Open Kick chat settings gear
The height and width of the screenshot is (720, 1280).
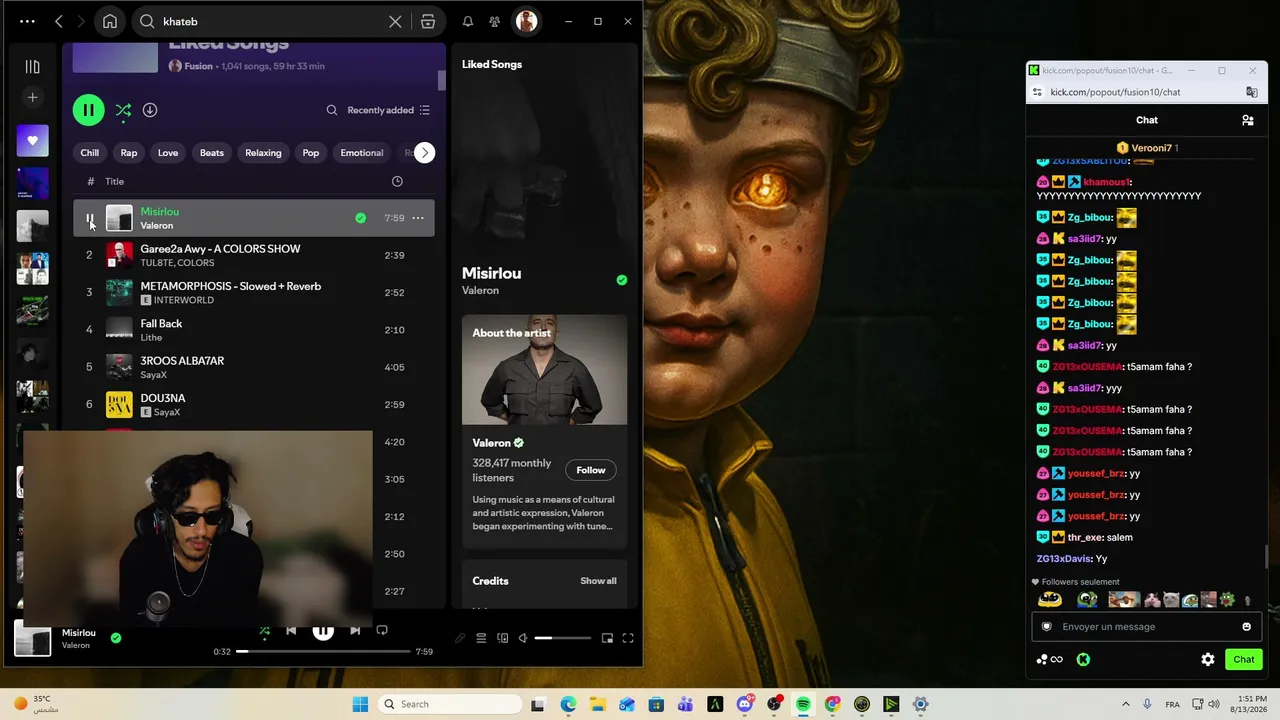pos(1208,660)
